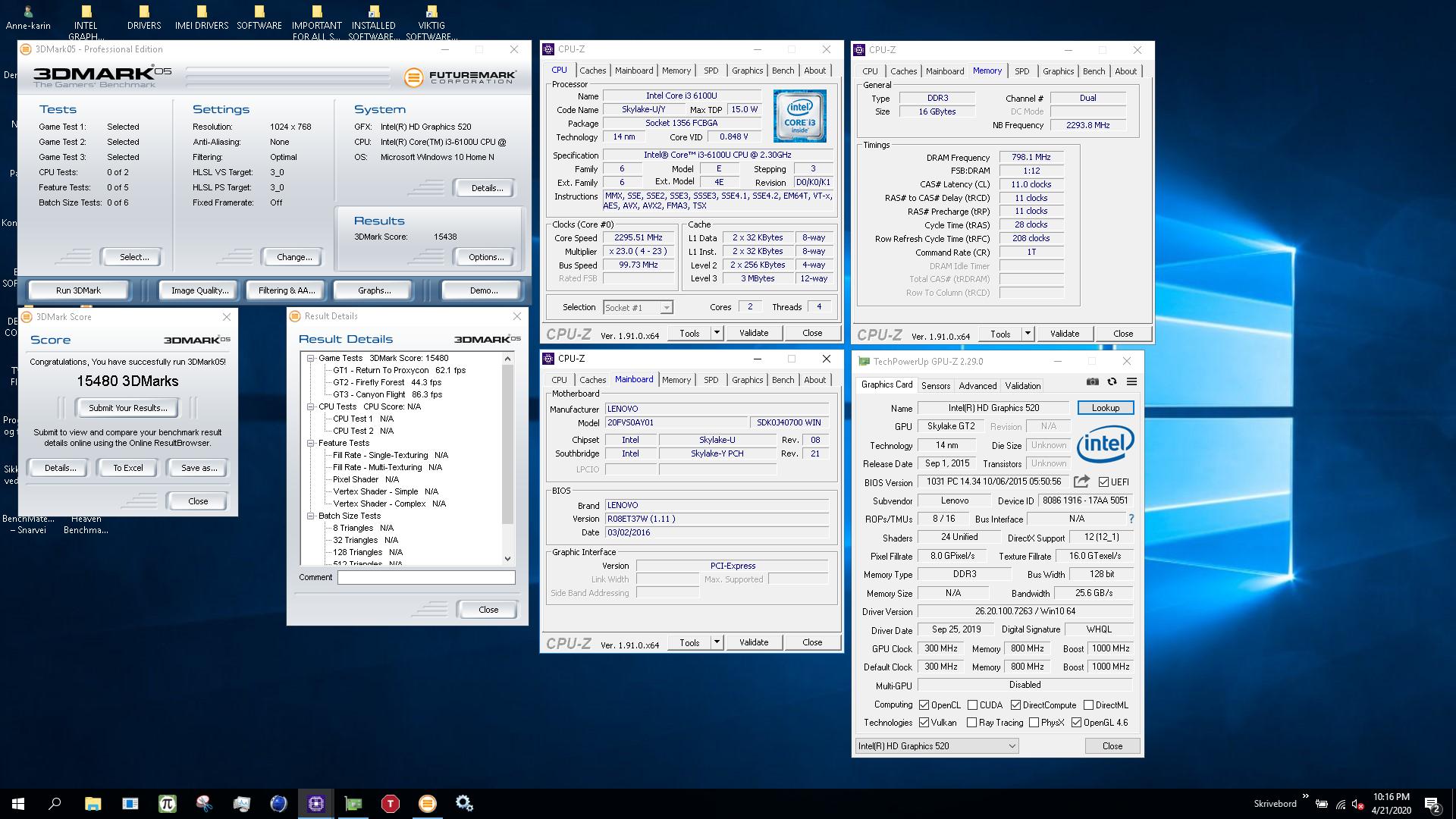Screen dimensions: 1456x819
Task: Open the Windows Start menu
Action: point(18,804)
